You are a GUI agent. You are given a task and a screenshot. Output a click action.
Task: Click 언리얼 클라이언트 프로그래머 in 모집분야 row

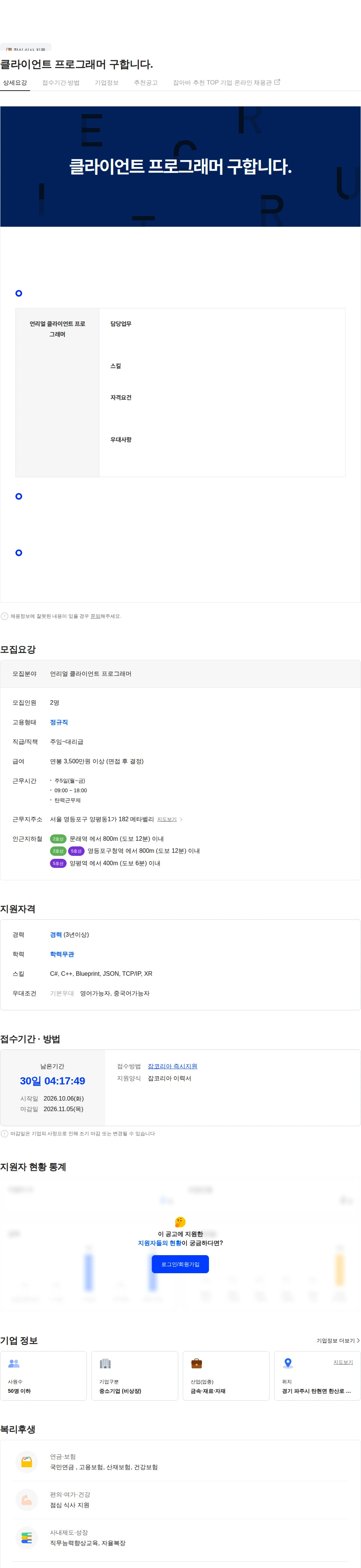tap(91, 674)
